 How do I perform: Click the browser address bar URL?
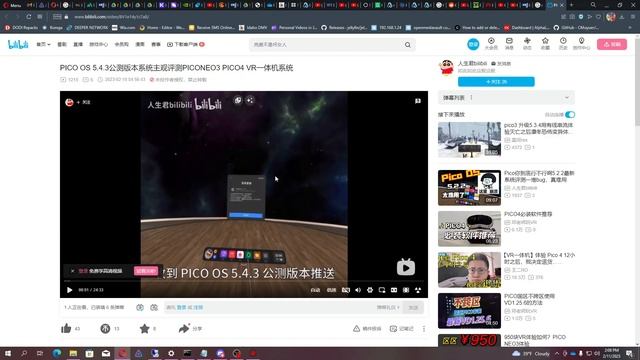click(x=111, y=17)
